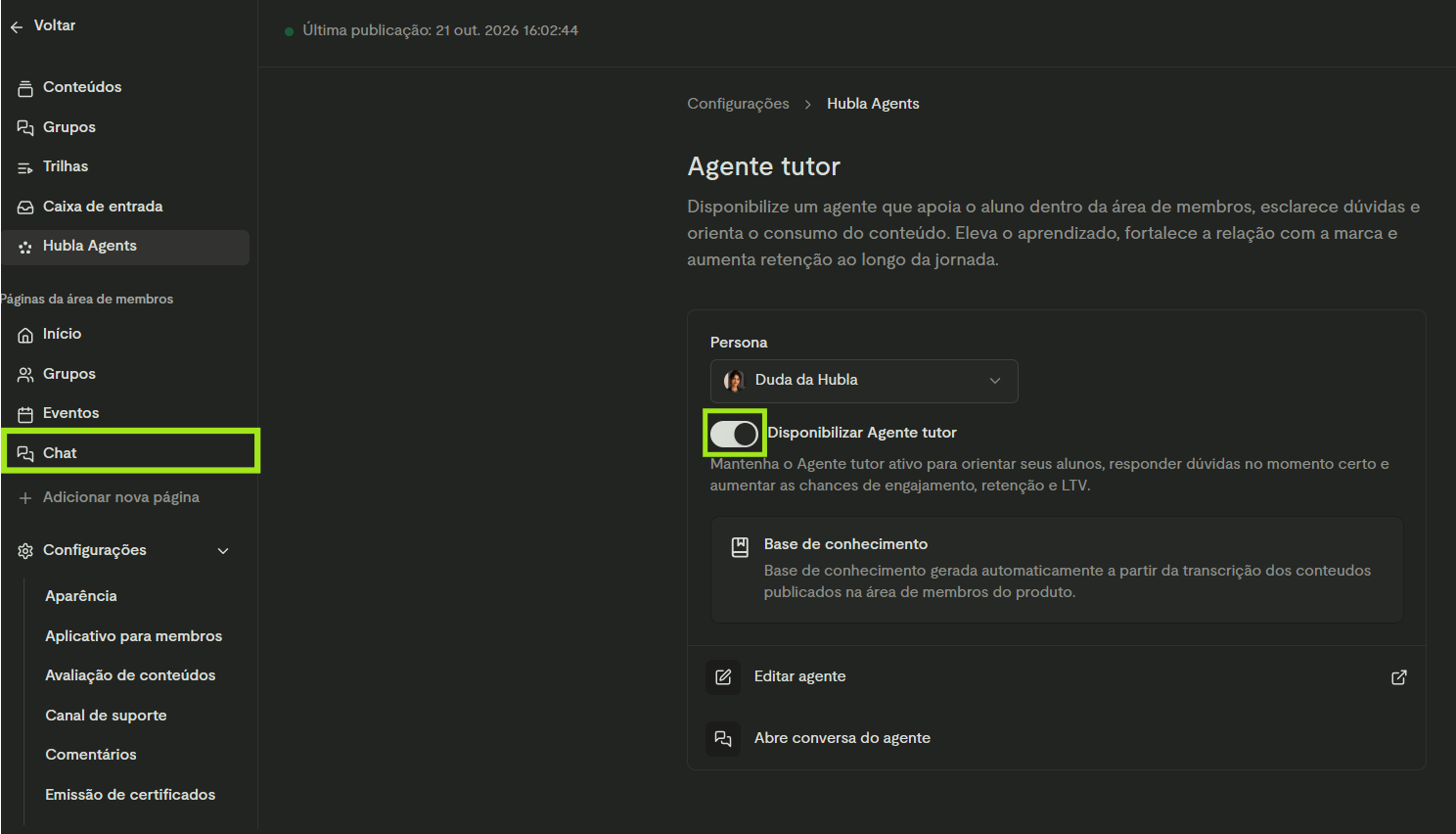Click the Caixa de entrada inbox icon

pyautogui.click(x=25, y=208)
